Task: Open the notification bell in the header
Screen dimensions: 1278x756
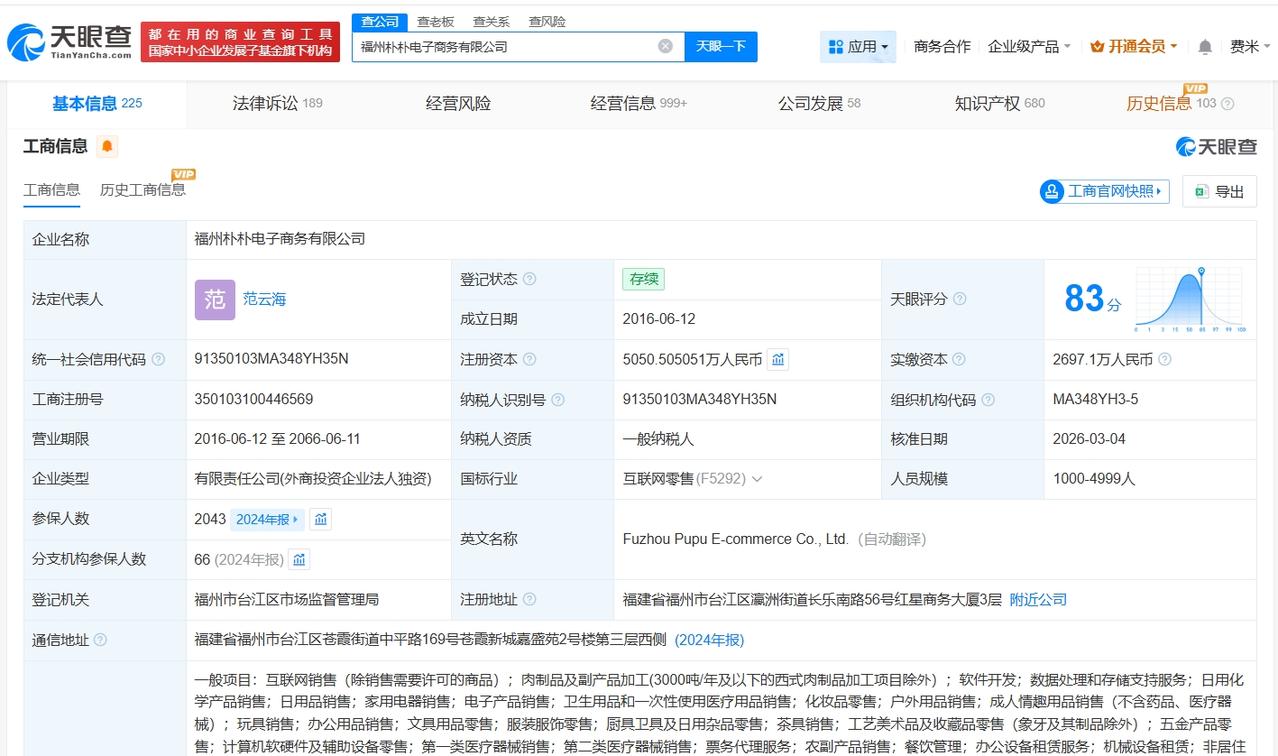Action: tap(1205, 46)
